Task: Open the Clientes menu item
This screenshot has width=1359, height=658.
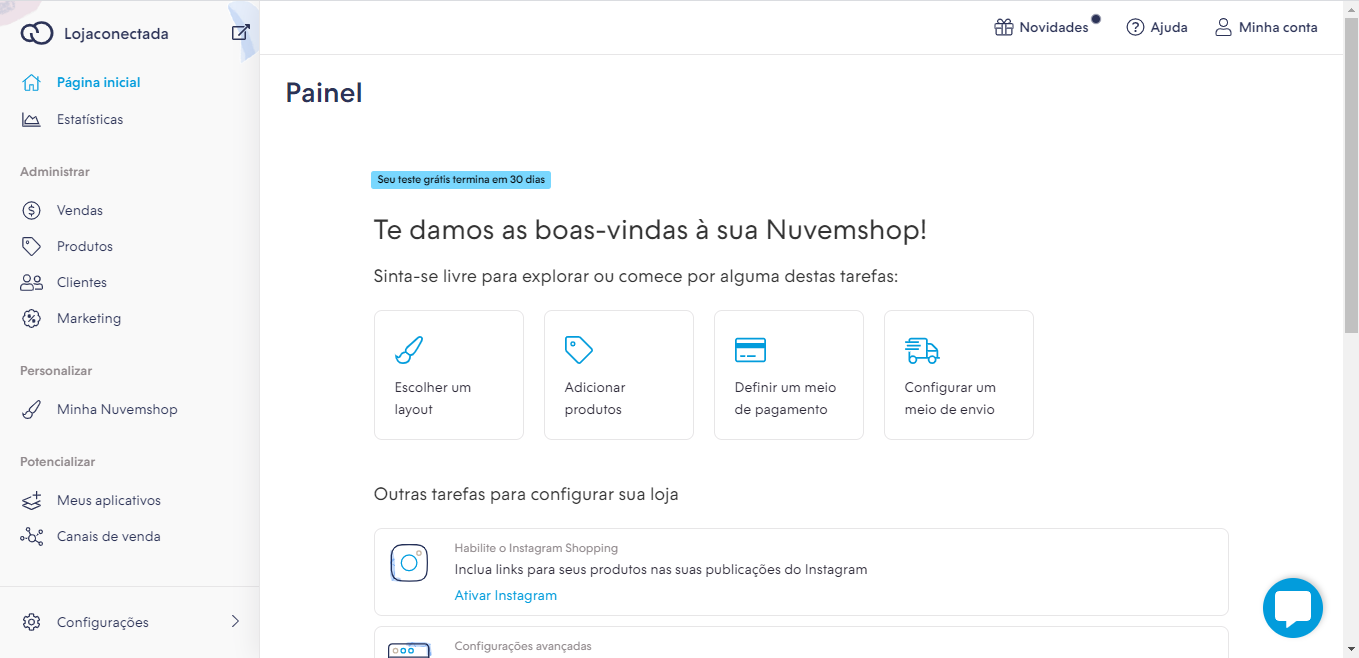Action: [82, 283]
